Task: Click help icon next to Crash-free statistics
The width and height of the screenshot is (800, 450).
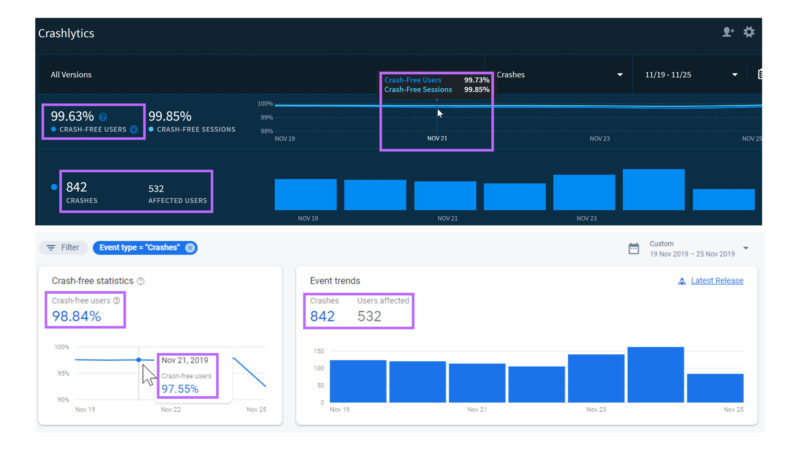Action: coord(141,281)
